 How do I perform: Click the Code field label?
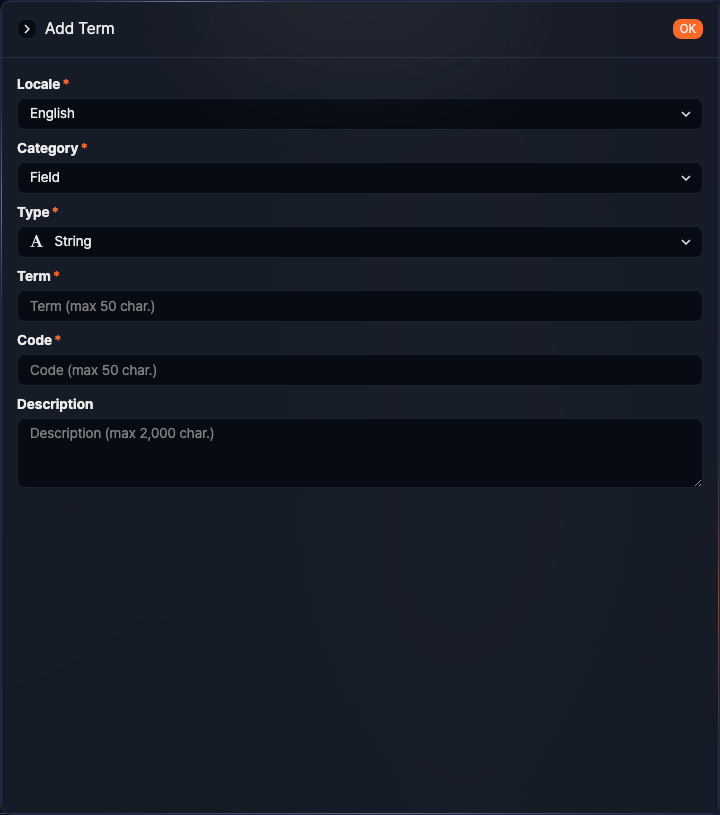pyautogui.click(x=34, y=340)
